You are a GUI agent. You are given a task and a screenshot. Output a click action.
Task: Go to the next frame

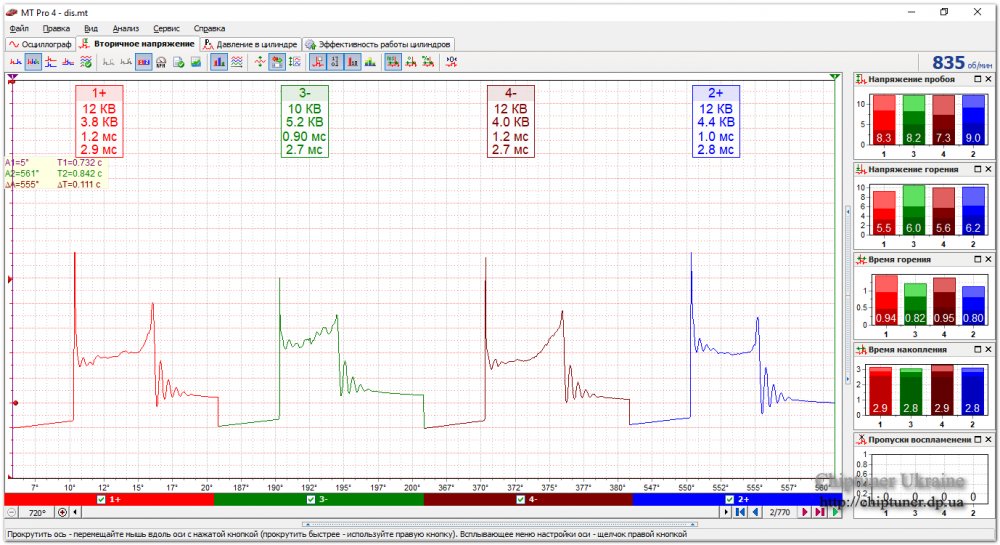(805, 512)
